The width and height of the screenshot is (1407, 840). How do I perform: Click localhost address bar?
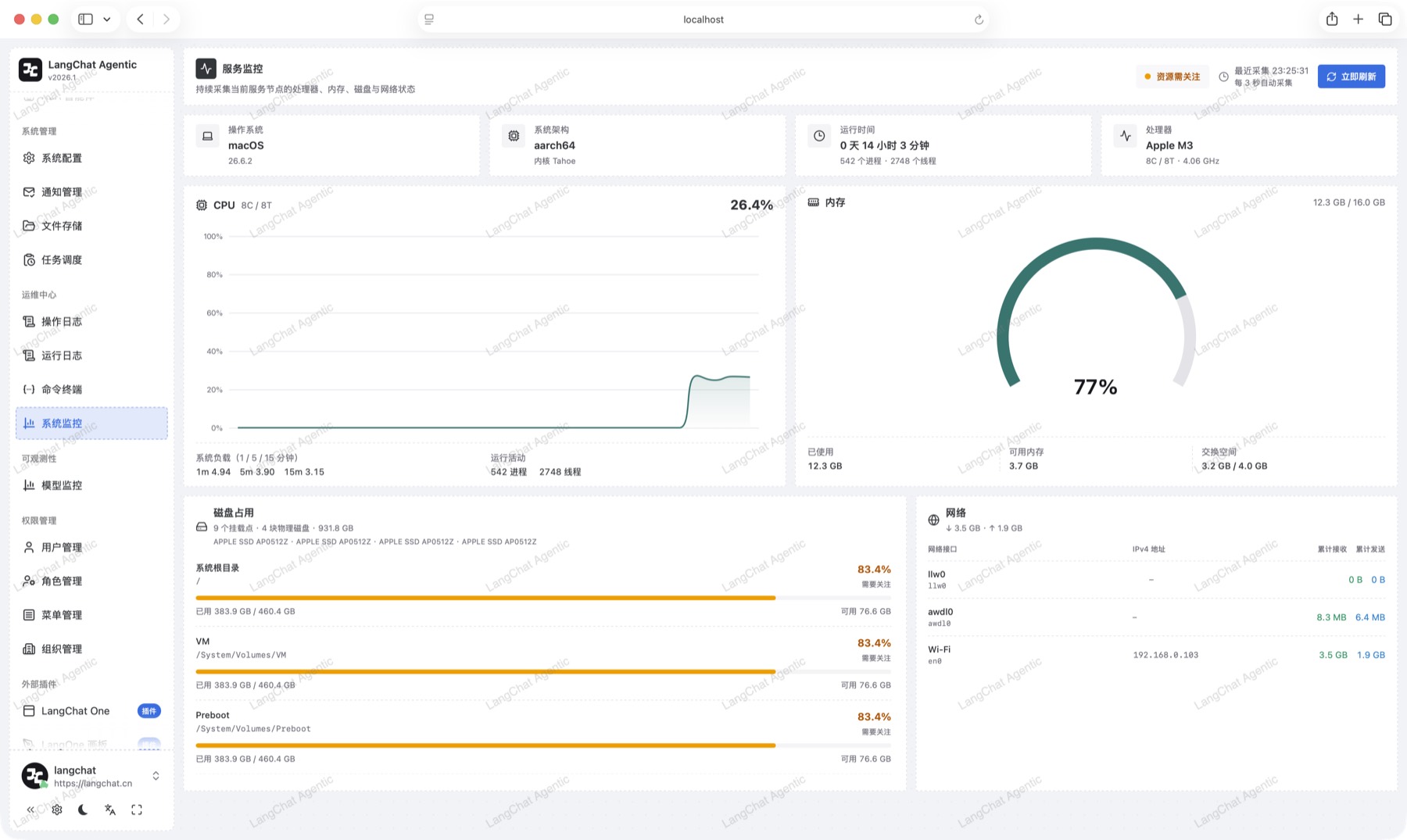(703, 20)
